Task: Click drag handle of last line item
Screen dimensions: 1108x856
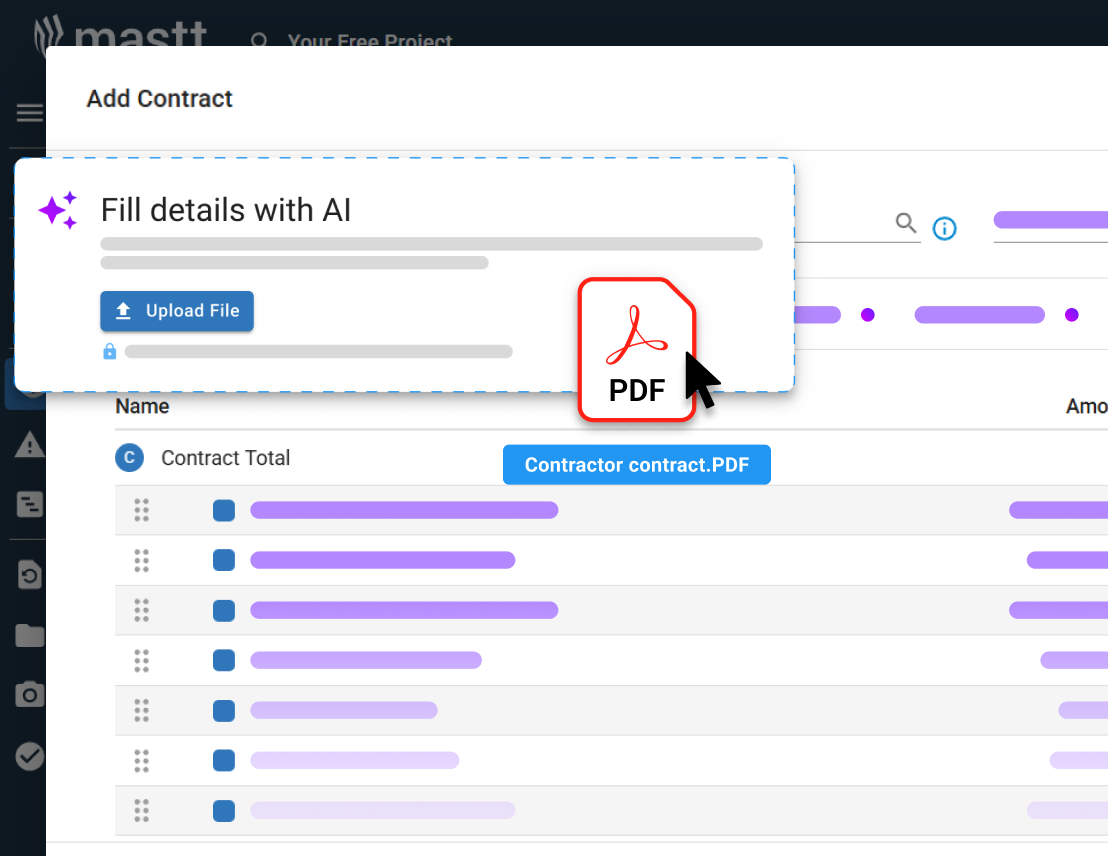Action: pos(141,810)
